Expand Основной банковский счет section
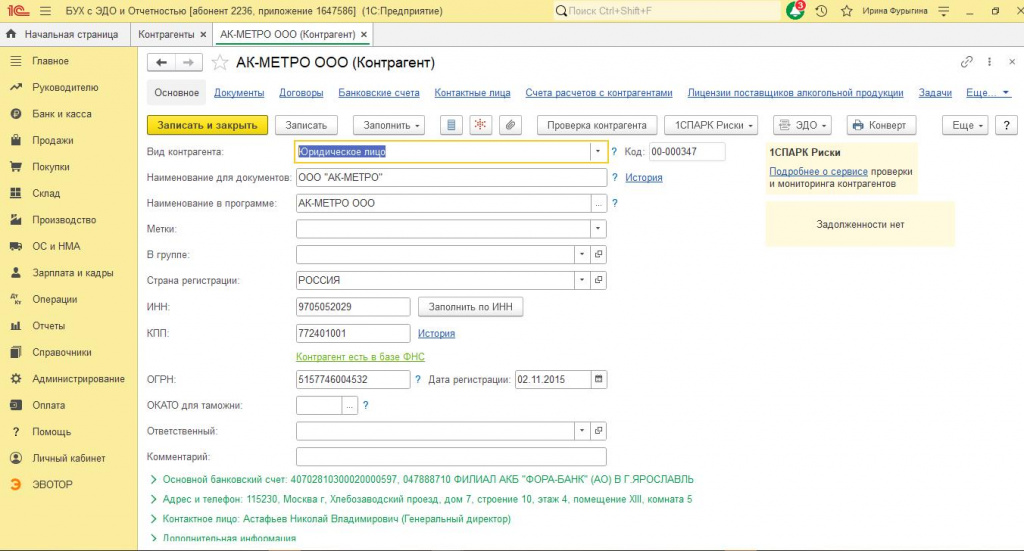The image size is (1024, 551). pyautogui.click(x=153, y=480)
